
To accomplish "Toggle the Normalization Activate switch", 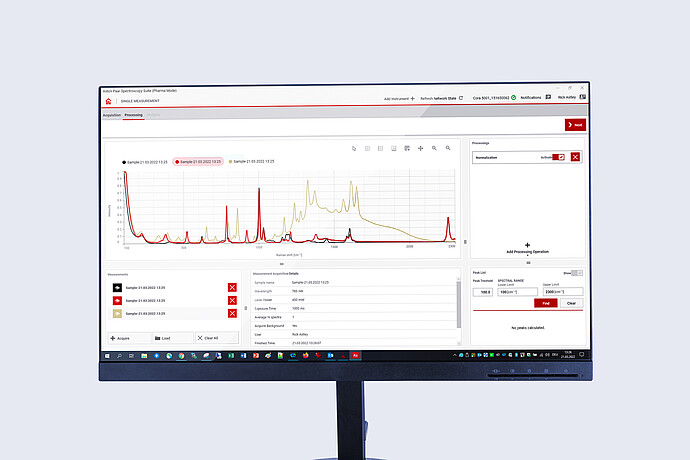I will tap(558, 157).
